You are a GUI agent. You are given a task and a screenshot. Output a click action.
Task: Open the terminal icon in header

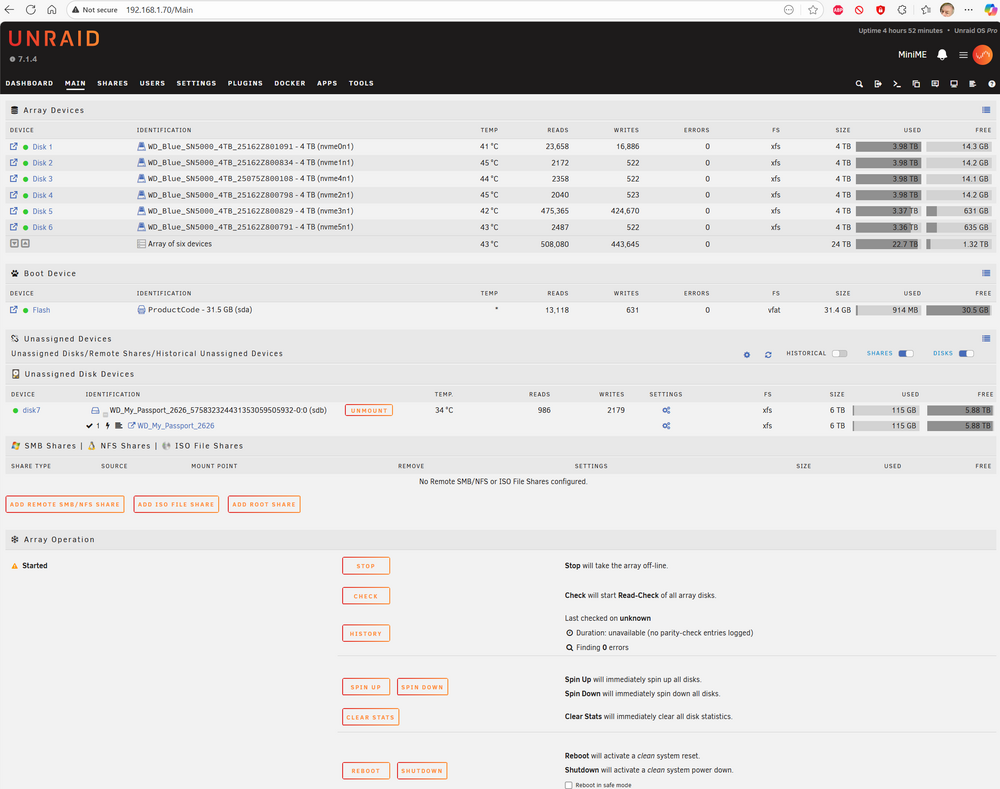coord(897,84)
